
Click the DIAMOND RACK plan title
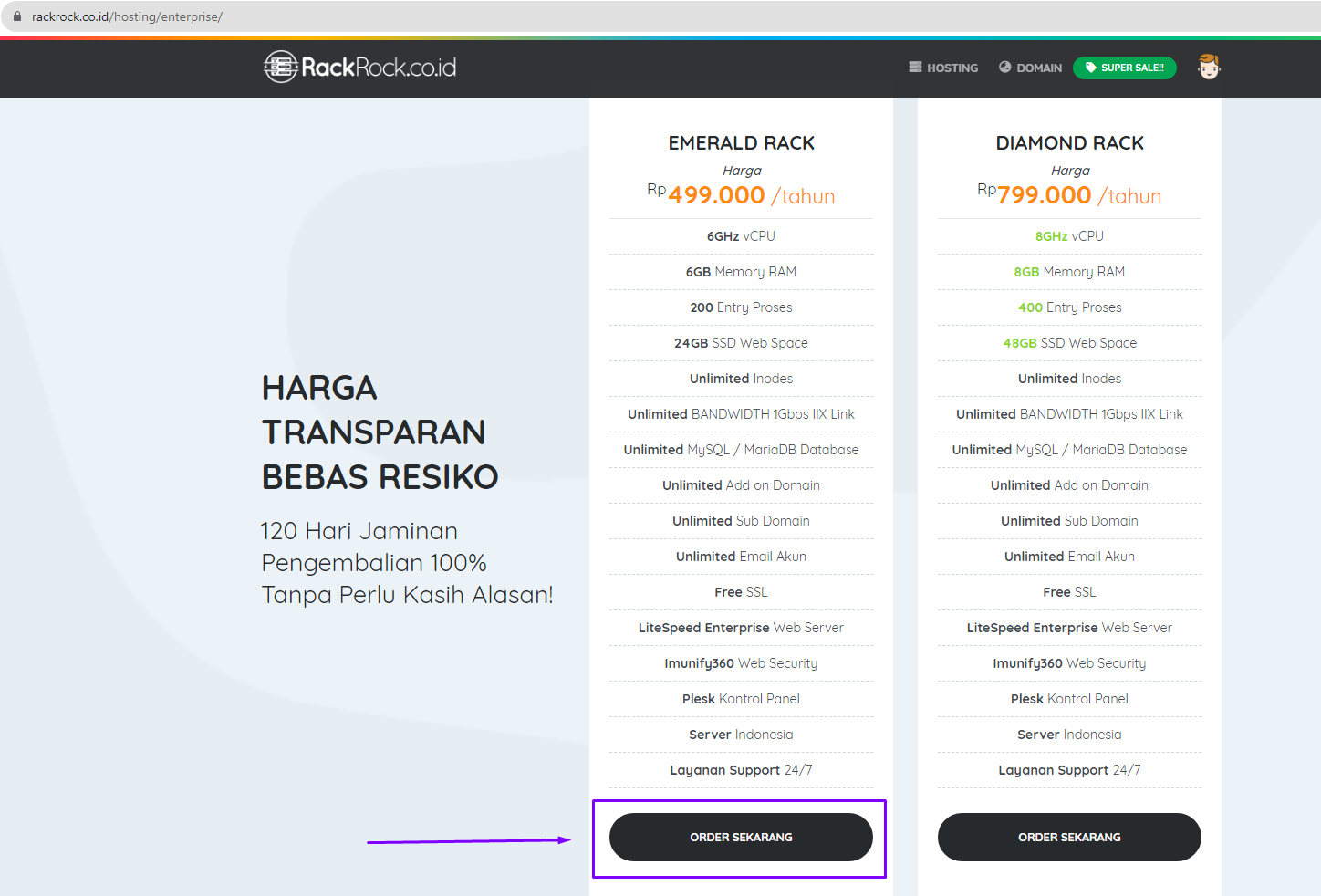coord(1069,143)
